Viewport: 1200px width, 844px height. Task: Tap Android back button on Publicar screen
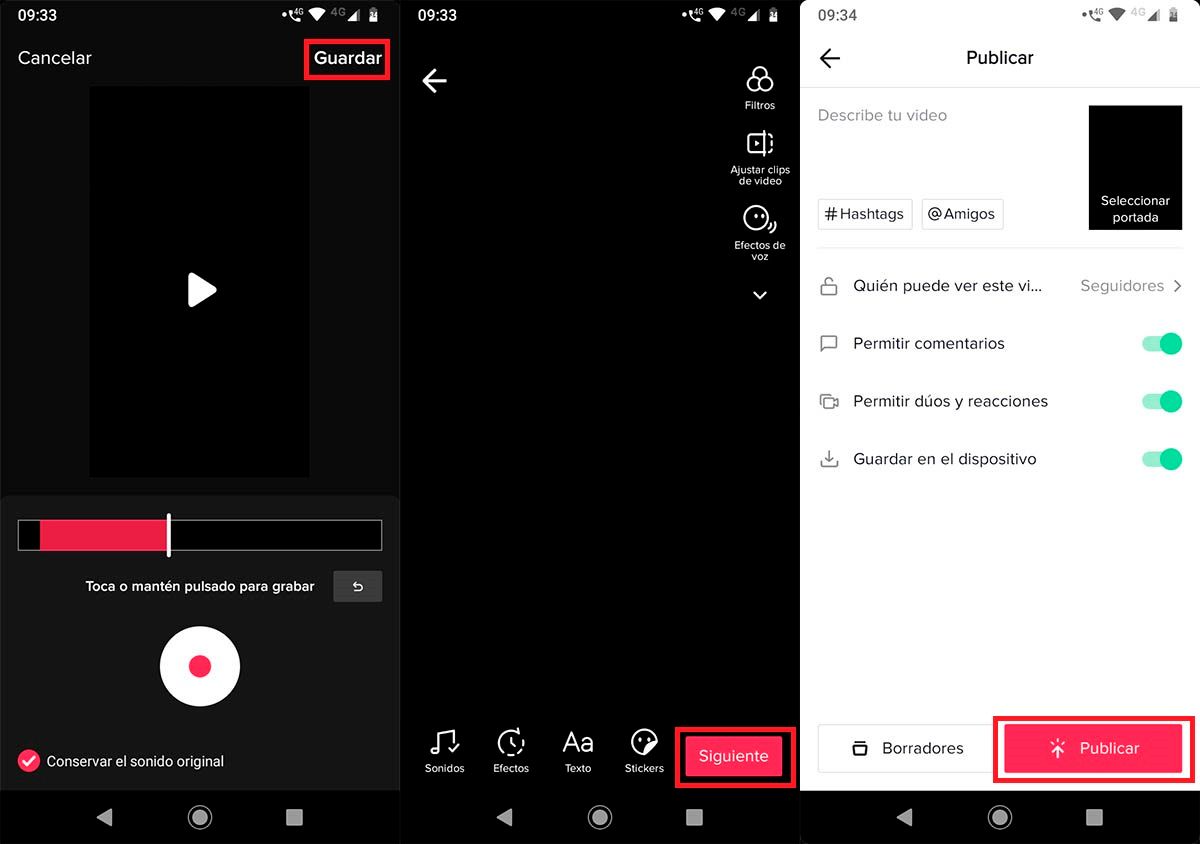pos(904,817)
